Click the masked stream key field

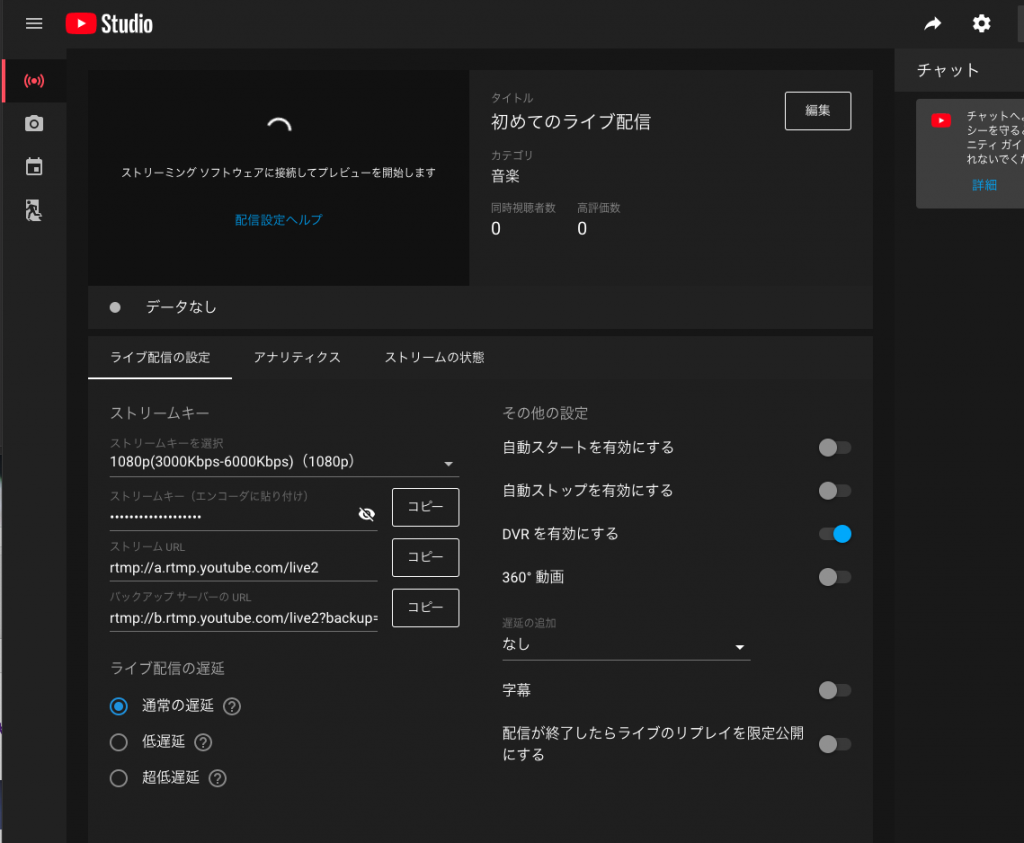pos(244,517)
